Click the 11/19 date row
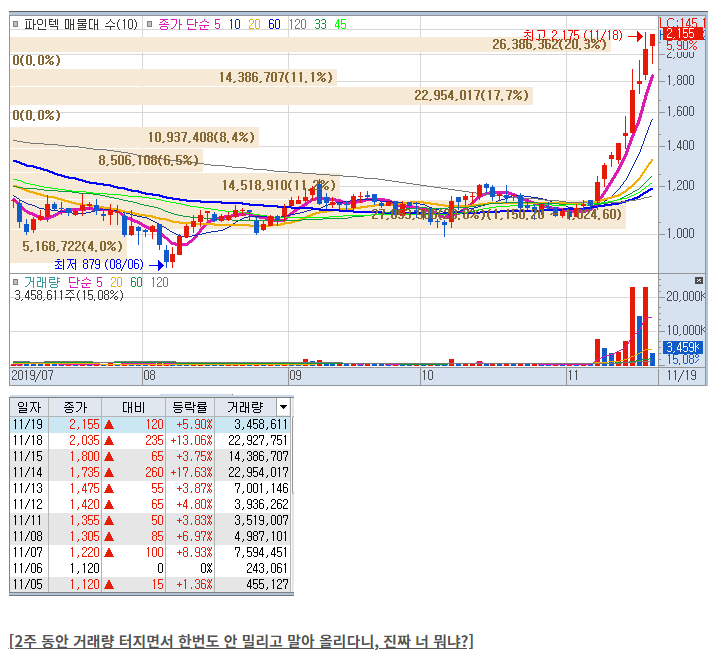 [150, 424]
